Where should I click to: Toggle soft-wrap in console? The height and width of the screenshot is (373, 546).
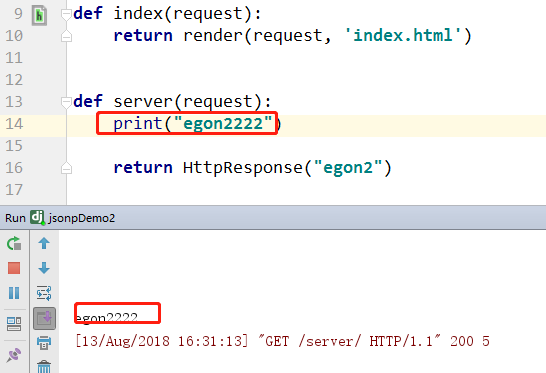pyautogui.click(x=44, y=293)
